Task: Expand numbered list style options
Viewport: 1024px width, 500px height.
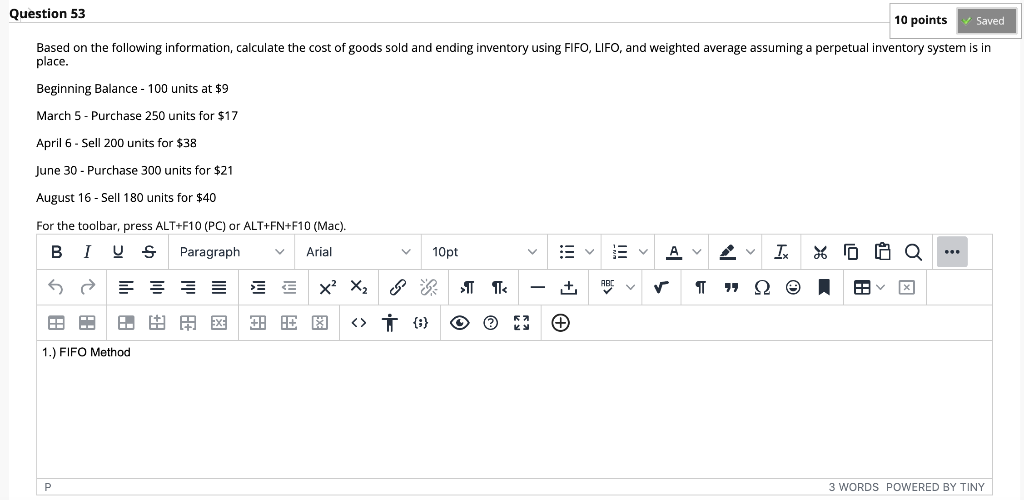Action: 643,252
